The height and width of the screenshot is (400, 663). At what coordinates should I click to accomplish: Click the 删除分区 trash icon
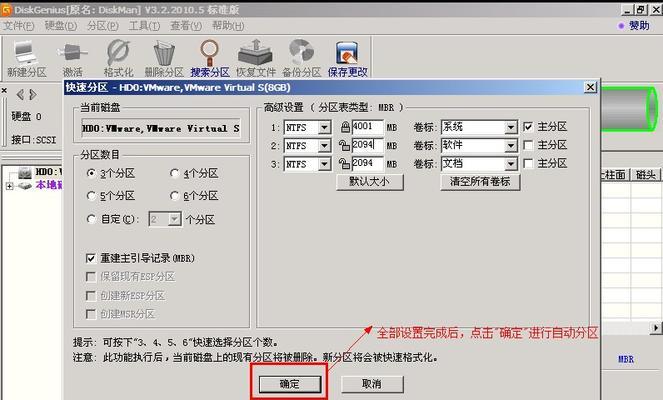click(164, 59)
